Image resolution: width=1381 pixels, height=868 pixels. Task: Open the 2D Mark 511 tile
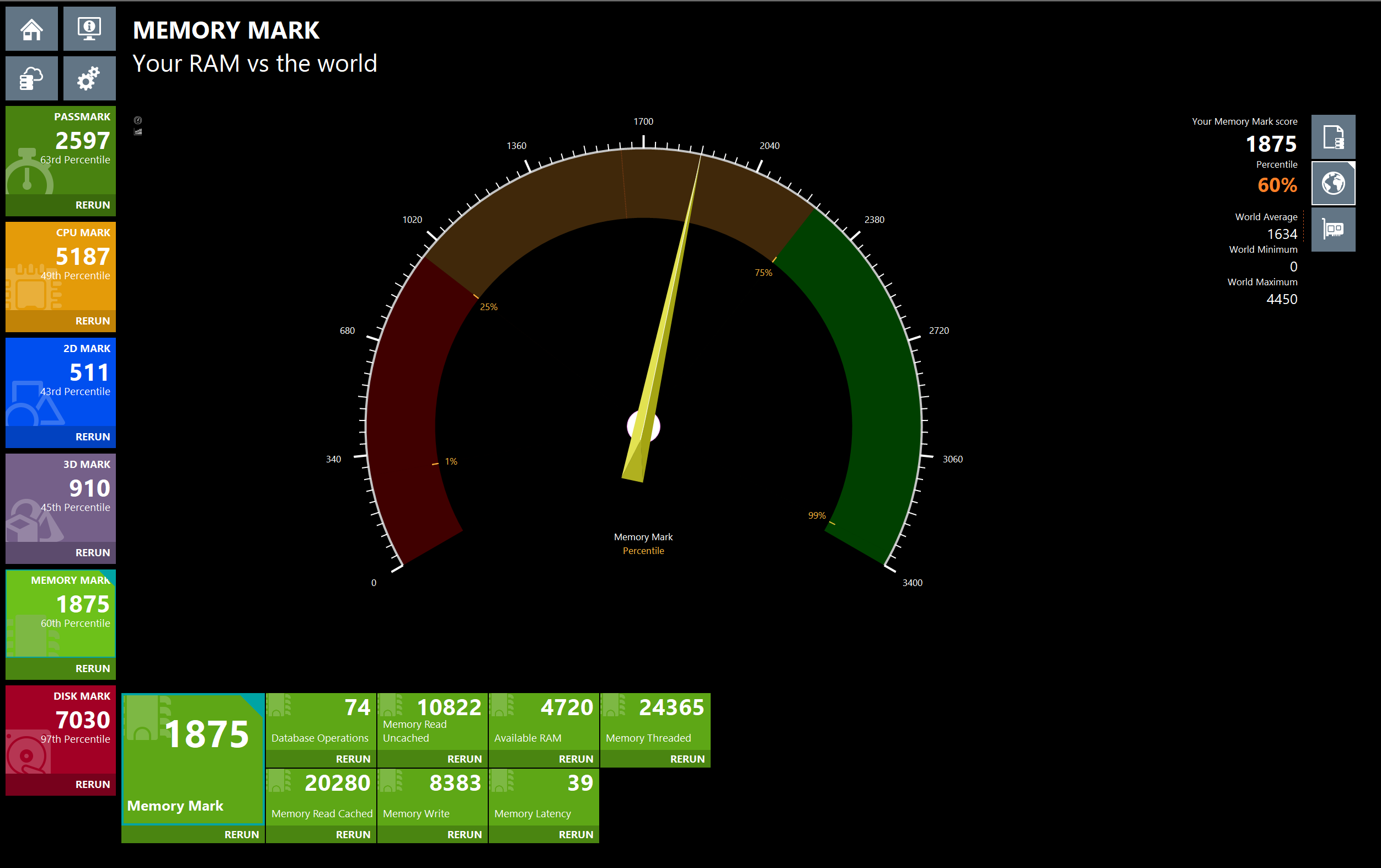pyautogui.click(x=61, y=382)
